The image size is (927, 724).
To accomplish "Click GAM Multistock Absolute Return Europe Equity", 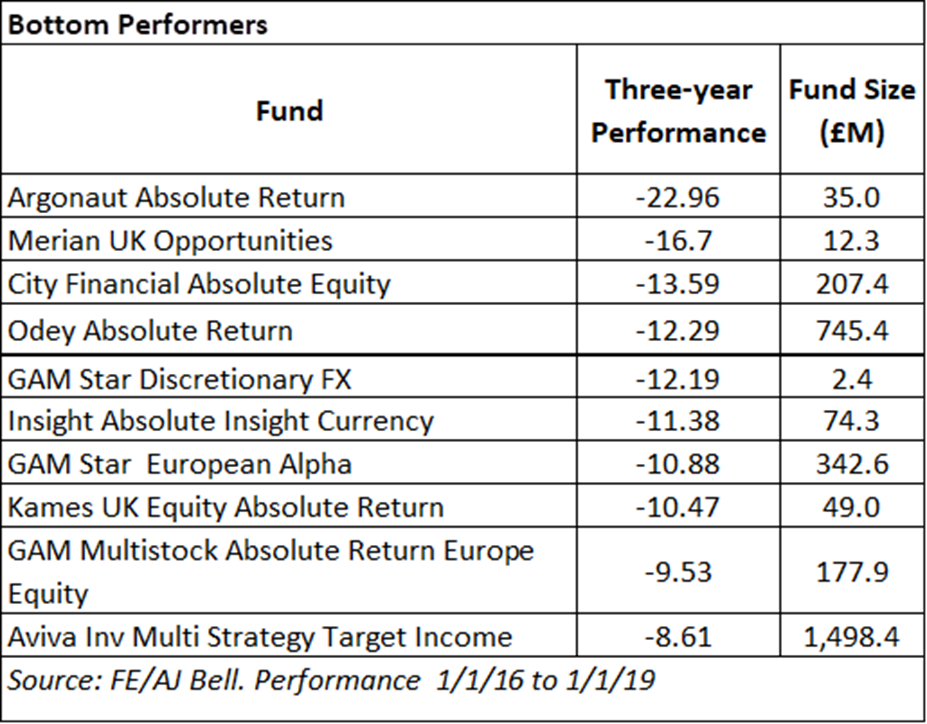I will coord(270,571).
